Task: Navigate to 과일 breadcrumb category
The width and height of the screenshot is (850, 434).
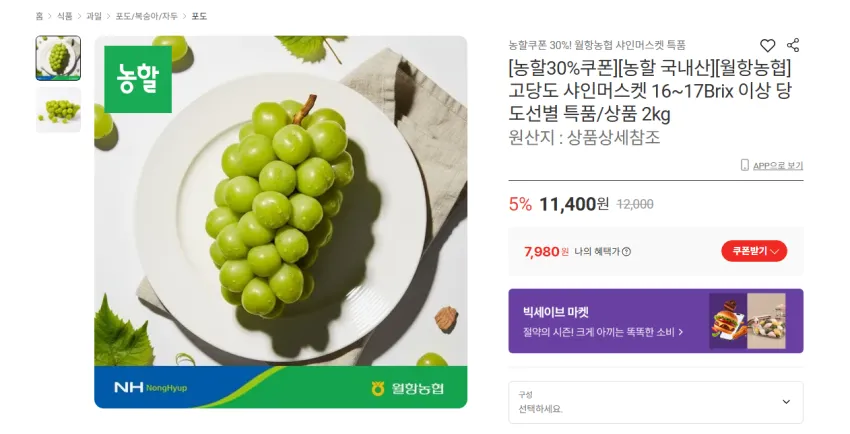Action: (94, 16)
